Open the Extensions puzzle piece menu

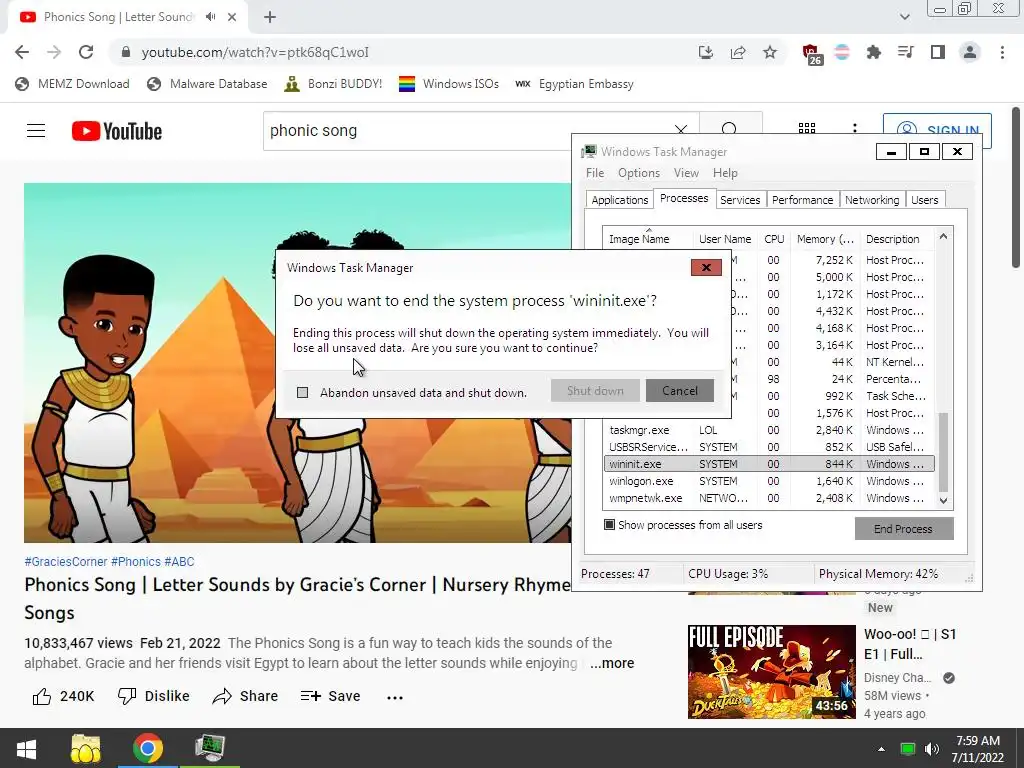[874, 52]
